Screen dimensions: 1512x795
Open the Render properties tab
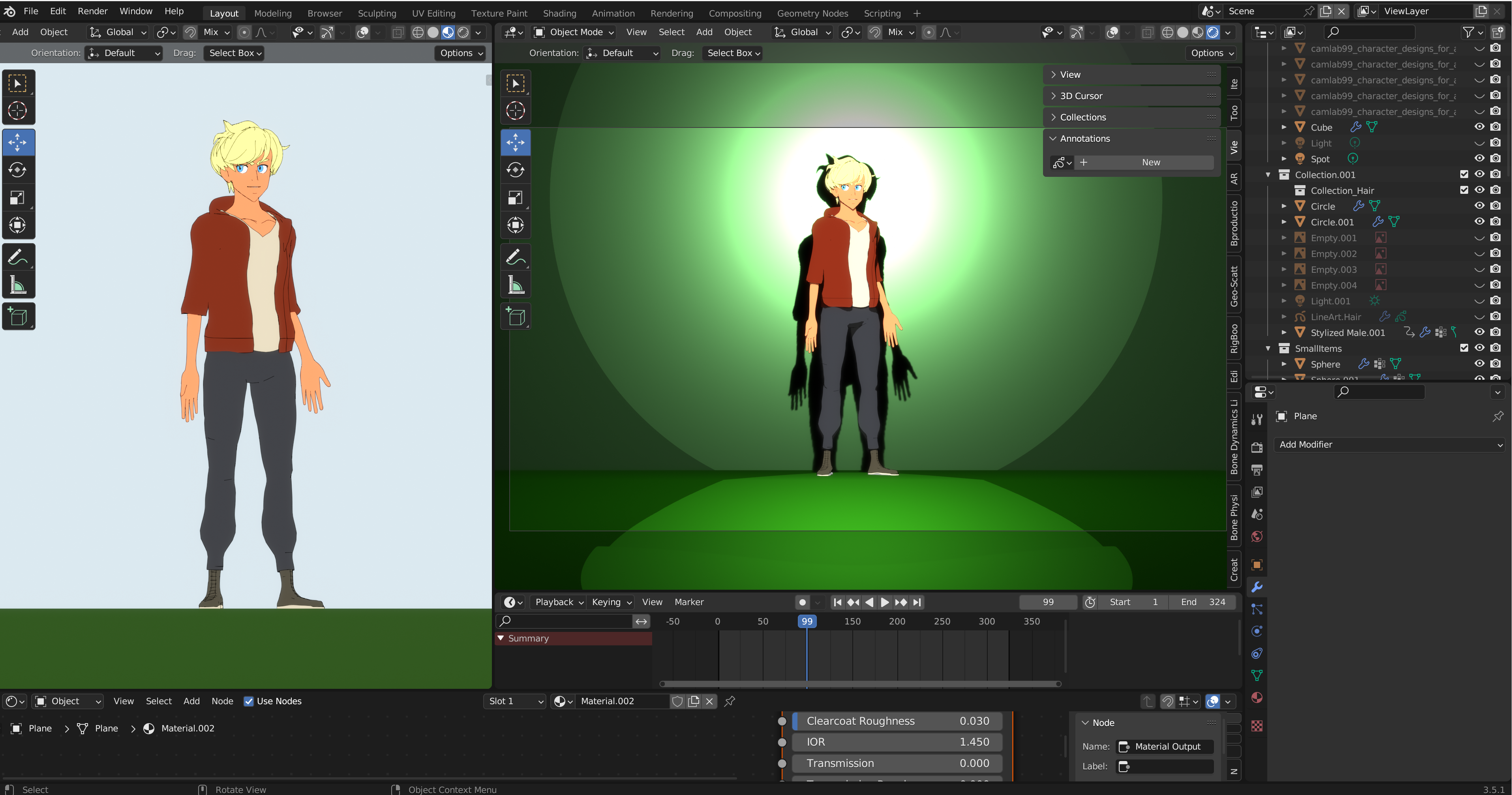point(1257,448)
